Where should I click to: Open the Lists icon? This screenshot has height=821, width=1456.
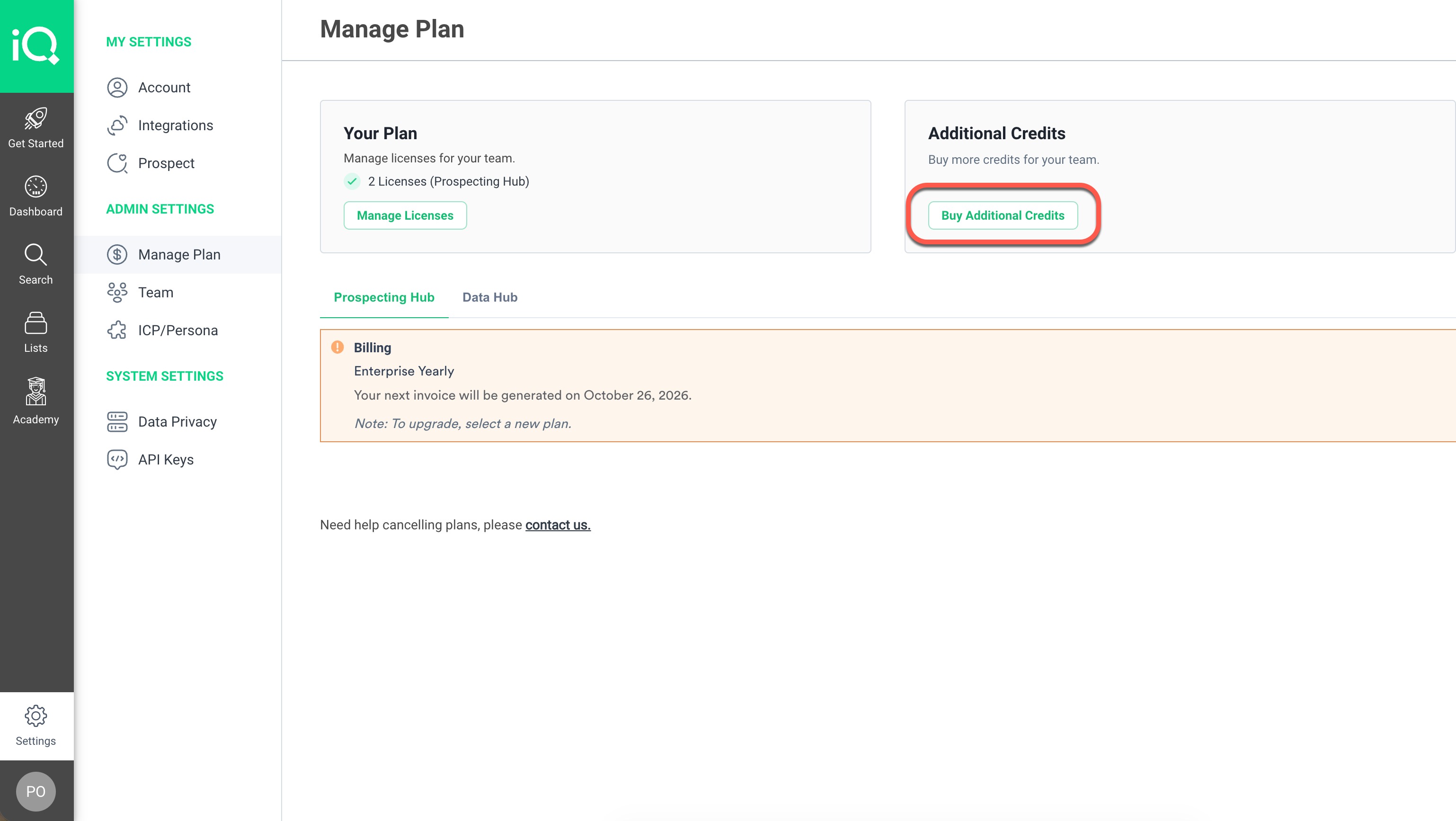pyautogui.click(x=36, y=323)
